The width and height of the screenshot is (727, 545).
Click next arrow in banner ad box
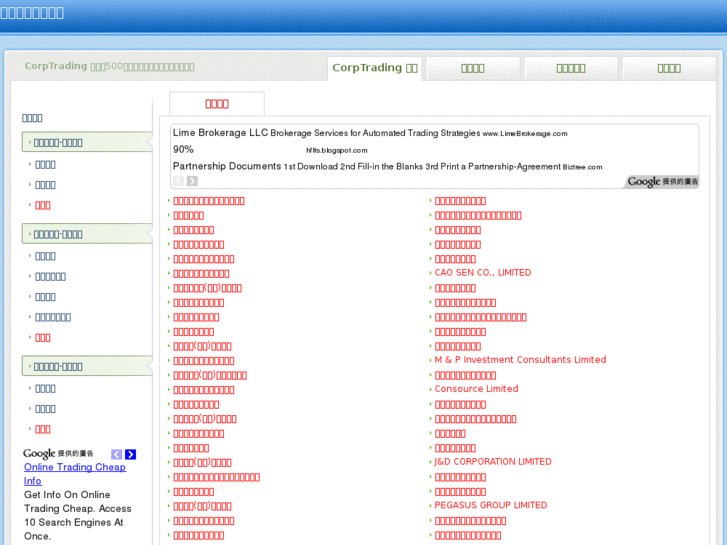(192, 181)
